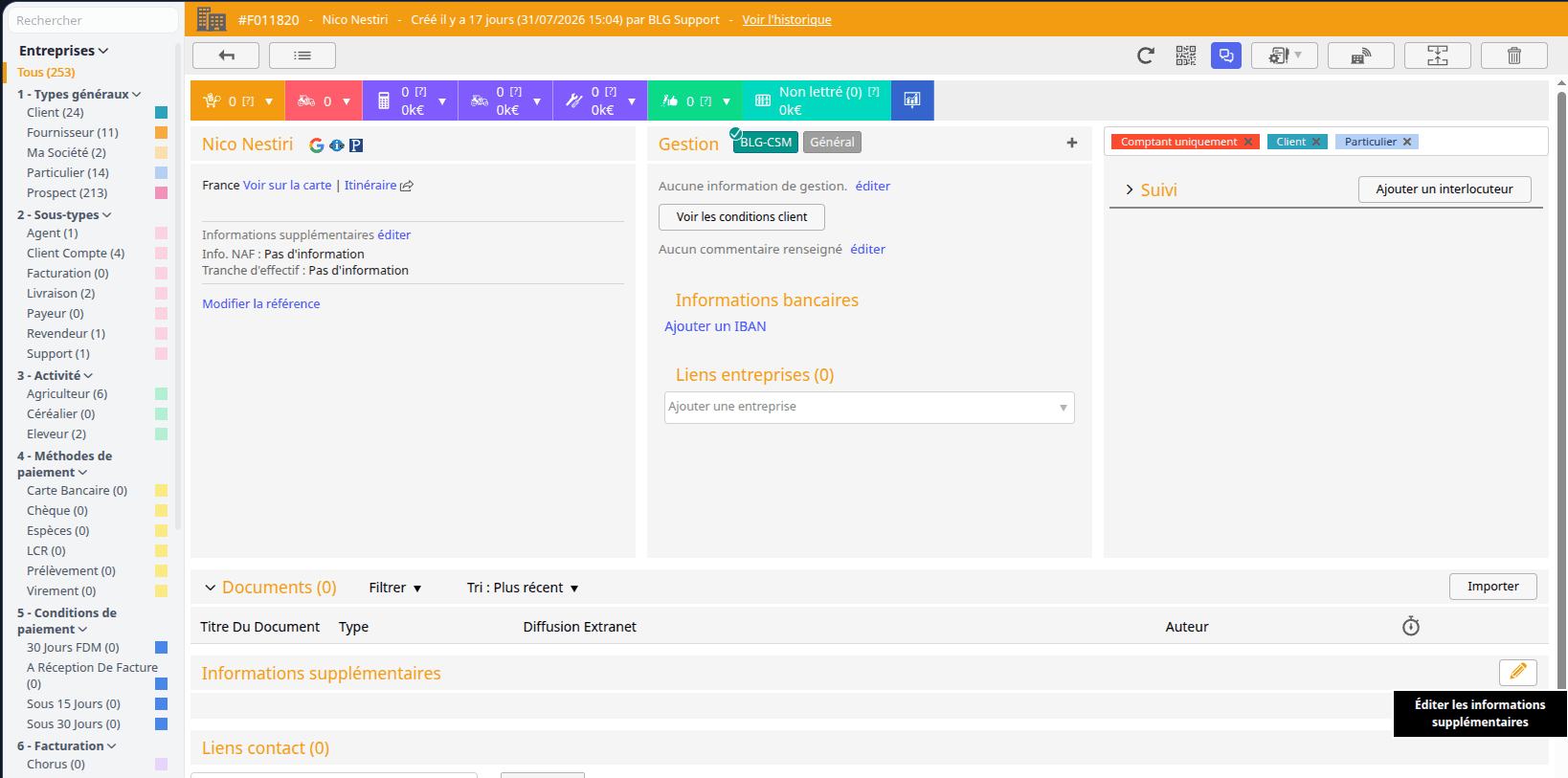Open the blue chat conversations icon
The width and height of the screenshot is (1568, 778).
[x=1226, y=56]
